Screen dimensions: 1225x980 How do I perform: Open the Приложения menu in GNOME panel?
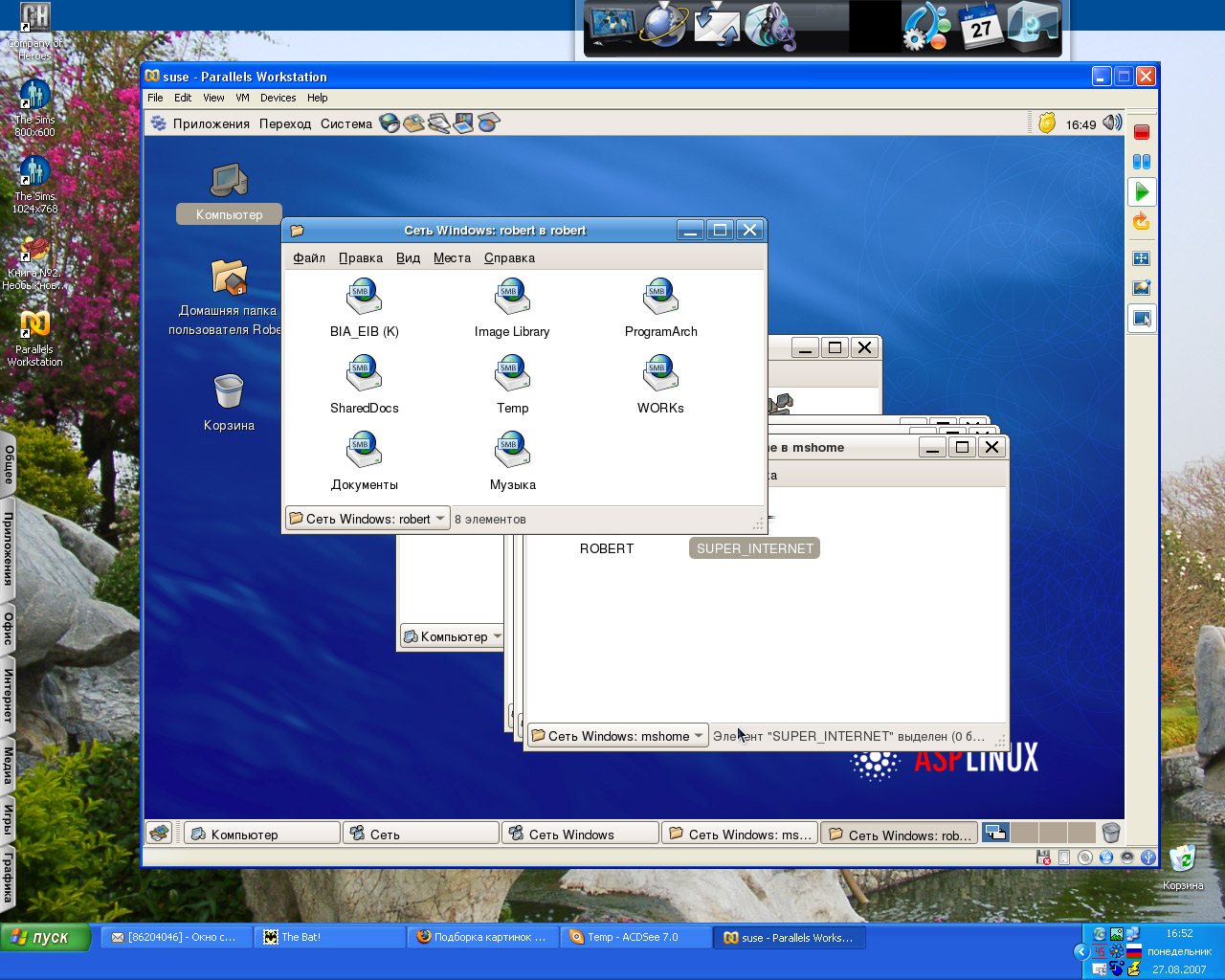point(211,123)
